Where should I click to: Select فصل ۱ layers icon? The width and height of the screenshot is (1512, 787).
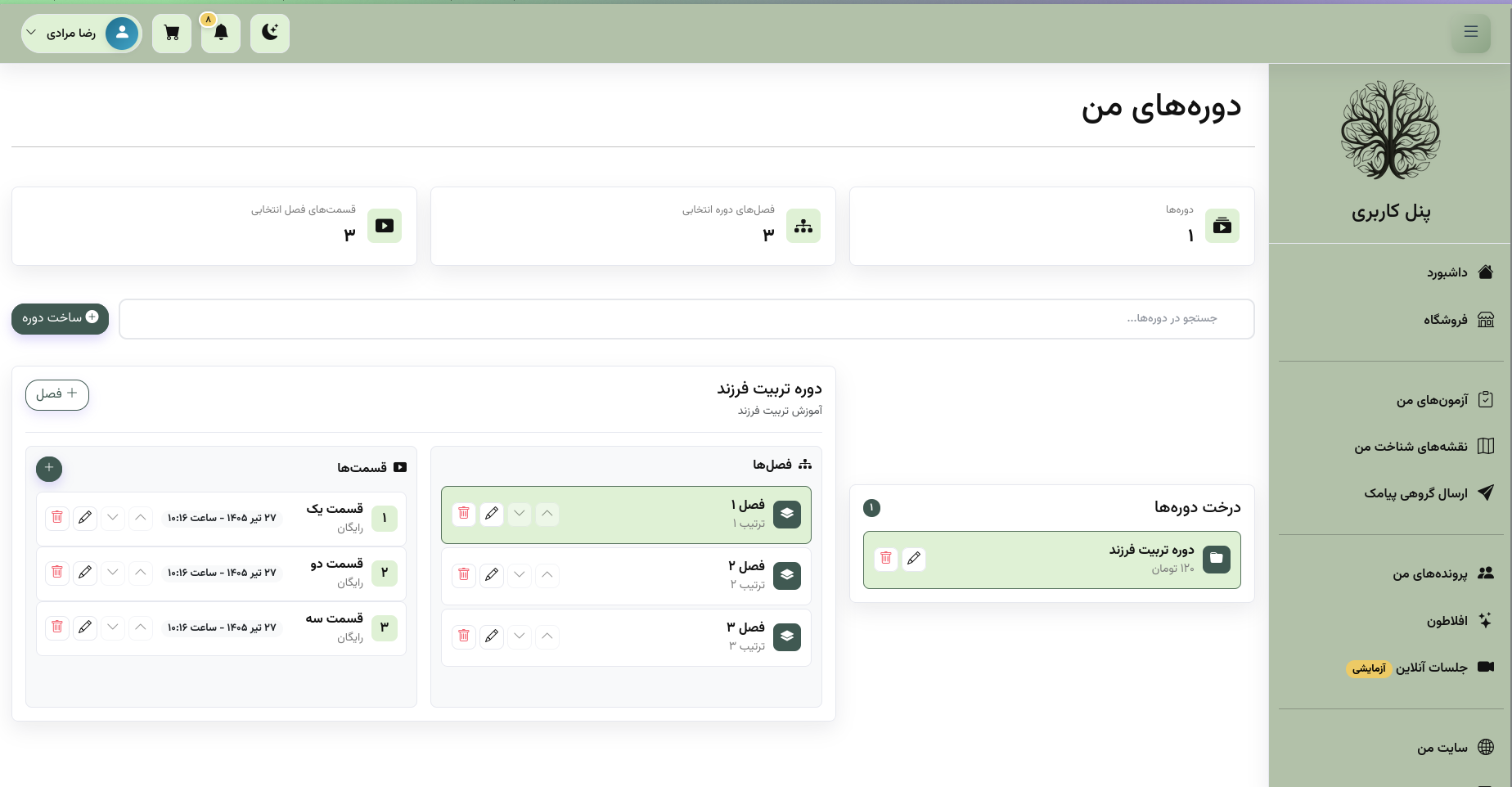[x=787, y=514]
